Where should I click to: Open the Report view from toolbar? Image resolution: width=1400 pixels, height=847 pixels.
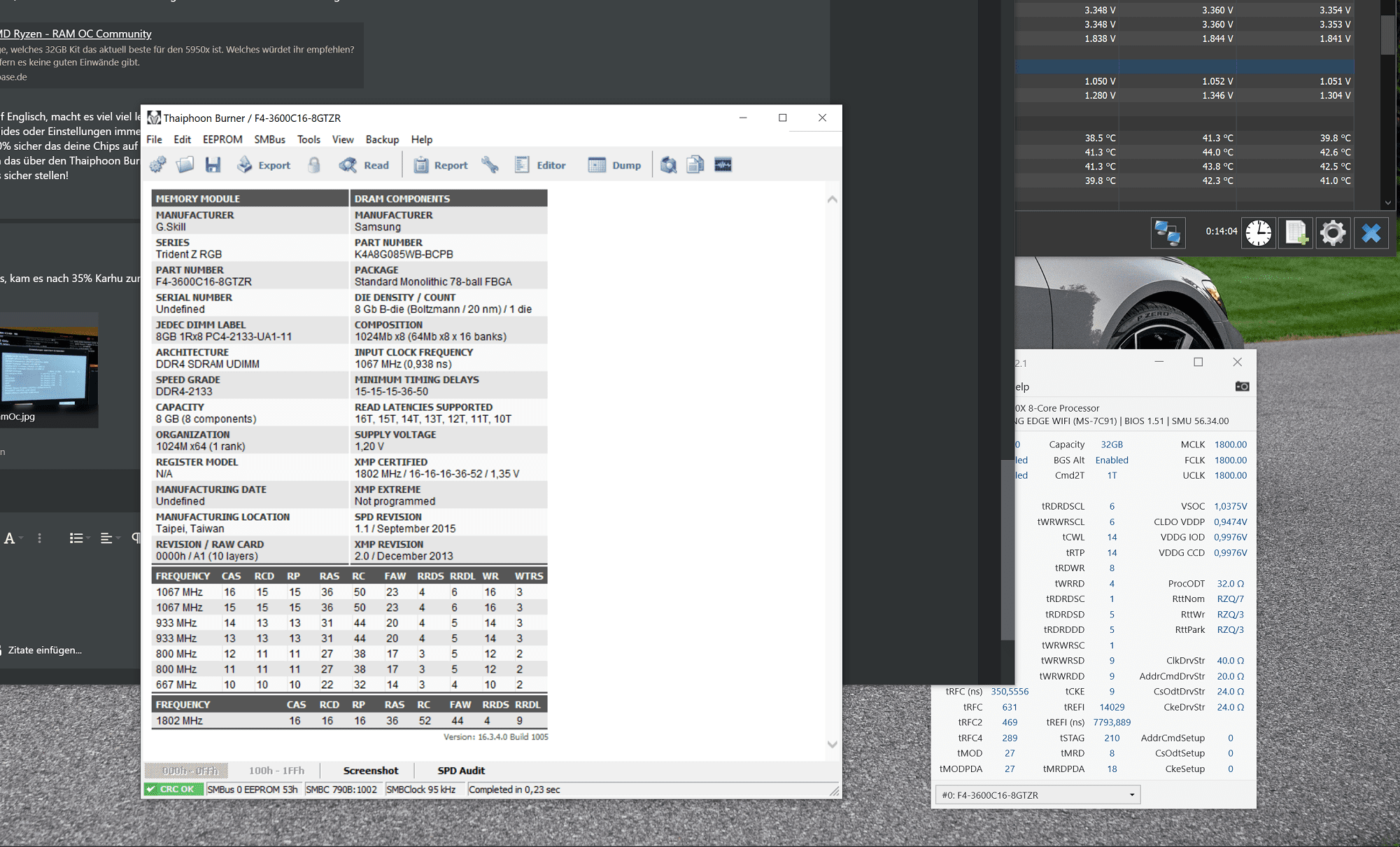440,165
